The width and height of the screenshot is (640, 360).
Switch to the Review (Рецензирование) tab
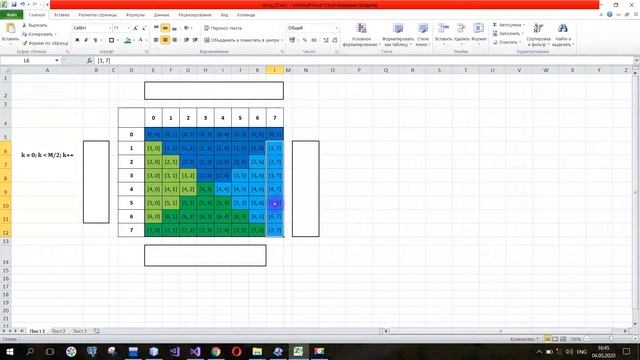(x=195, y=15)
